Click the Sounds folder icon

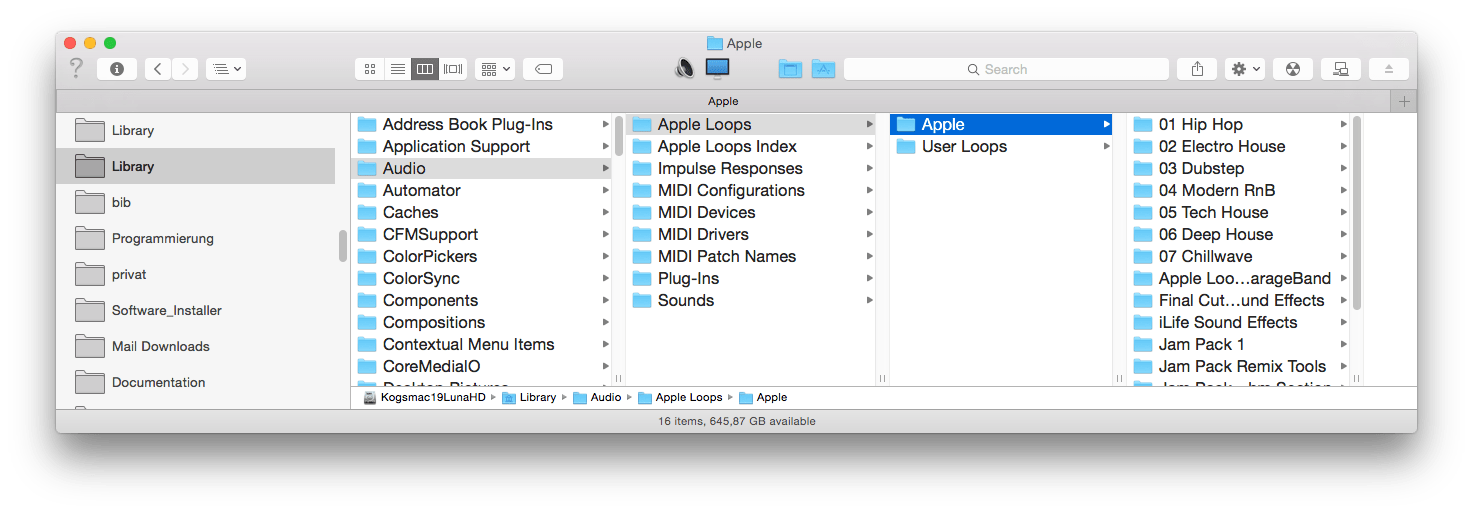(642, 300)
